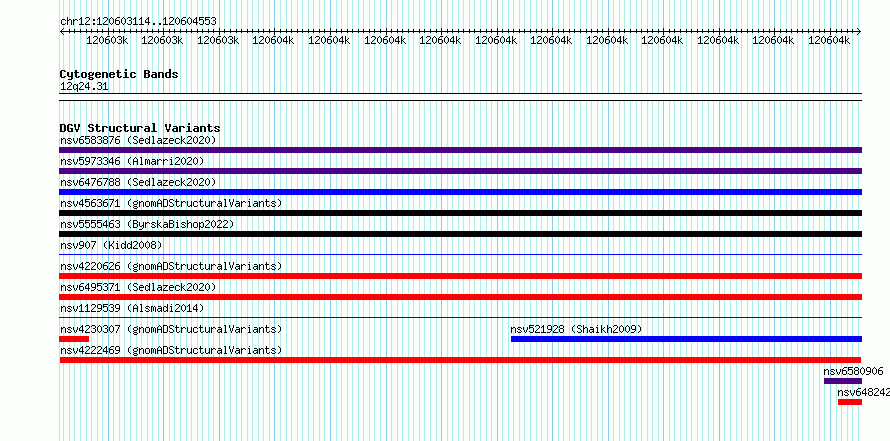
Task: Click the last 120604k ruler tick label
Action: click(x=829, y=40)
